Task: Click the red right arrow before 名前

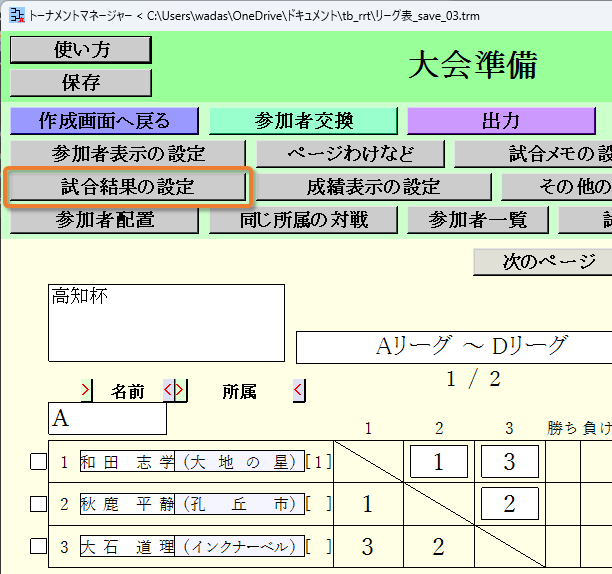Action: tap(87, 390)
